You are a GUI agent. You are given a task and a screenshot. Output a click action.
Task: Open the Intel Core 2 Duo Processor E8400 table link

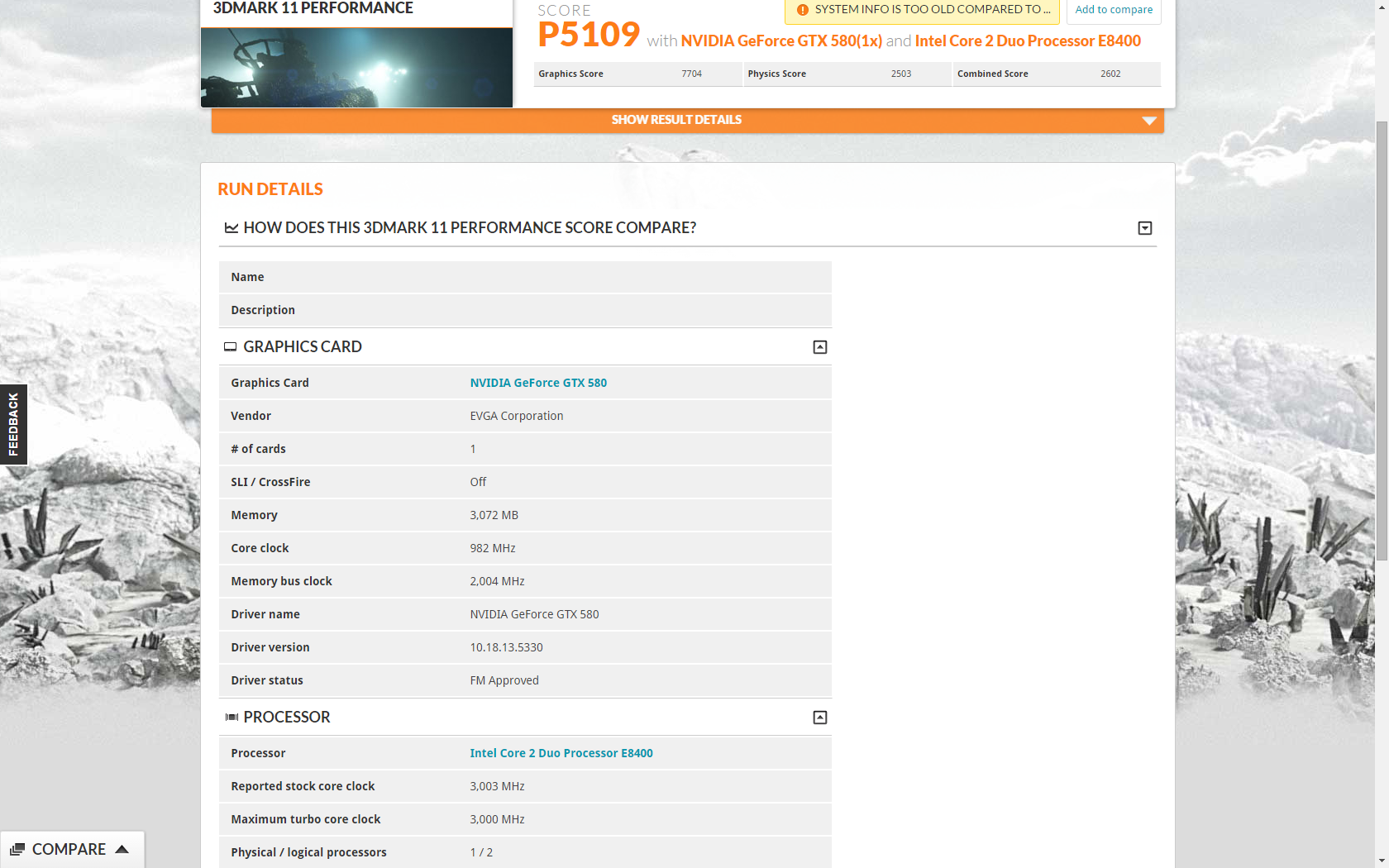[561, 753]
